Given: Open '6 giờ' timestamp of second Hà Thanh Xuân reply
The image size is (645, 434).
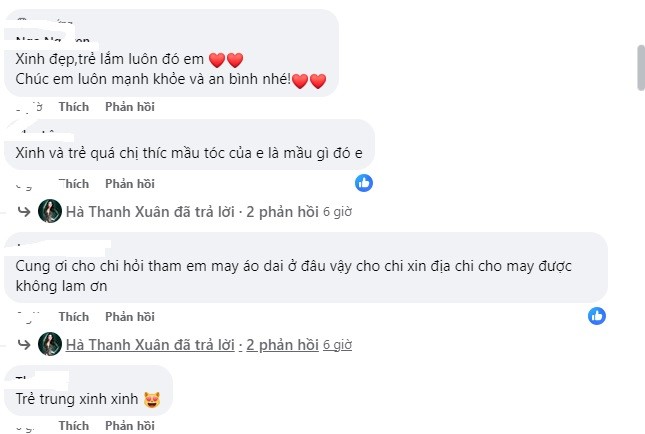Looking at the screenshot, I should (x=336, y=346).
